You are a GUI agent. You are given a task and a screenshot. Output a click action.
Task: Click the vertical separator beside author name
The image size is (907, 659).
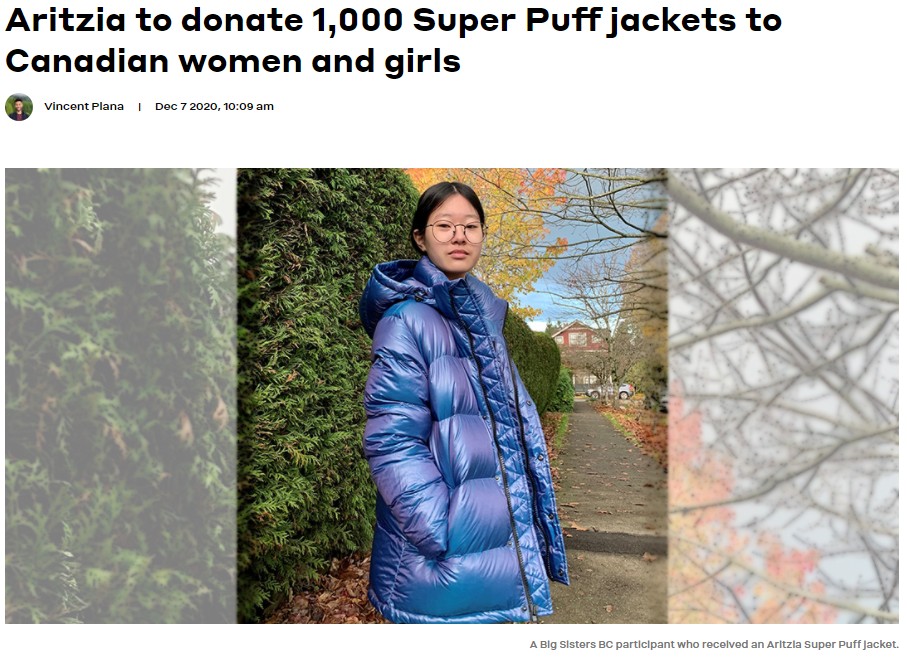(x=139, y=107)
